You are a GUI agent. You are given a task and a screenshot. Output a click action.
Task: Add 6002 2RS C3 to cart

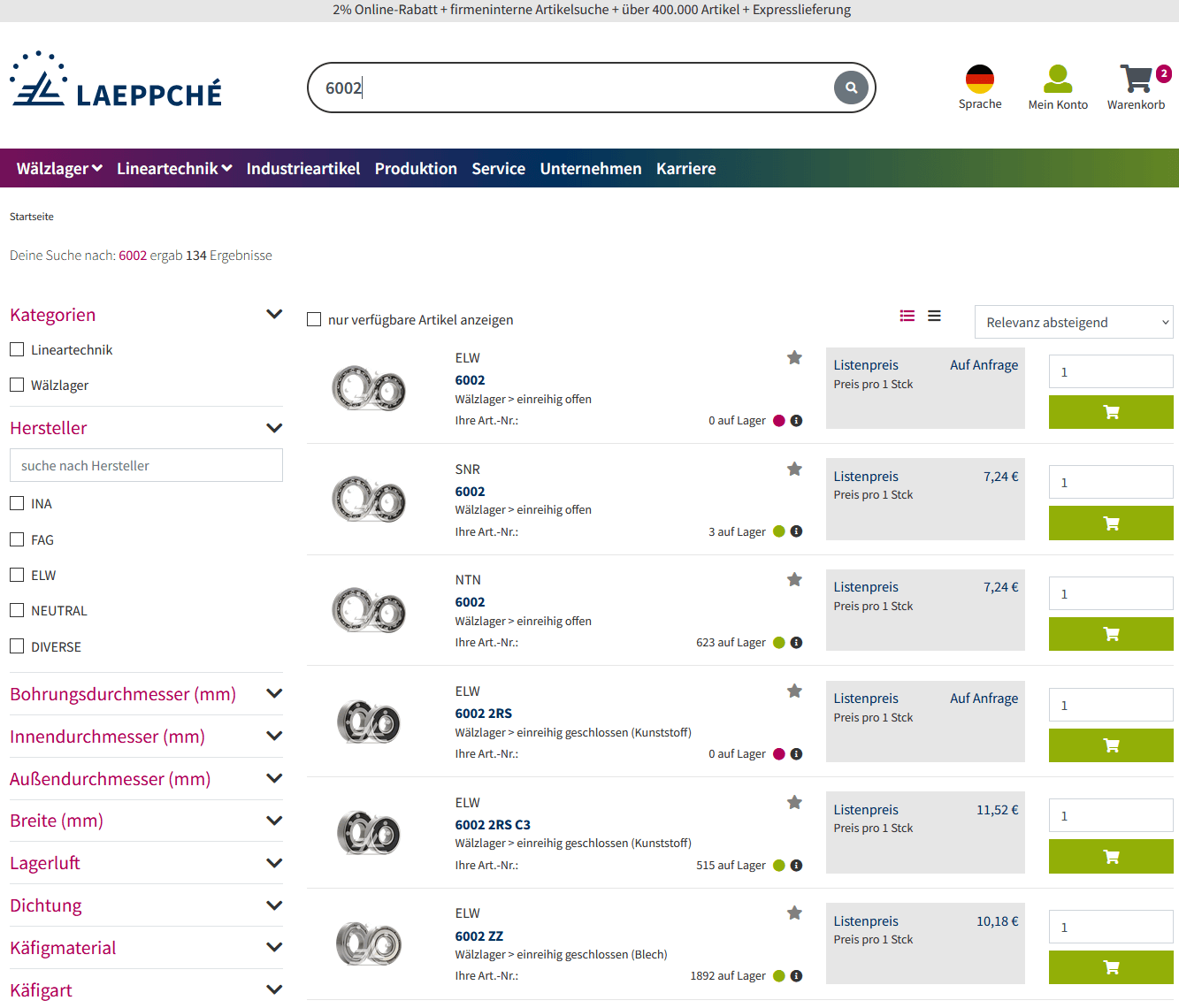1111,857
